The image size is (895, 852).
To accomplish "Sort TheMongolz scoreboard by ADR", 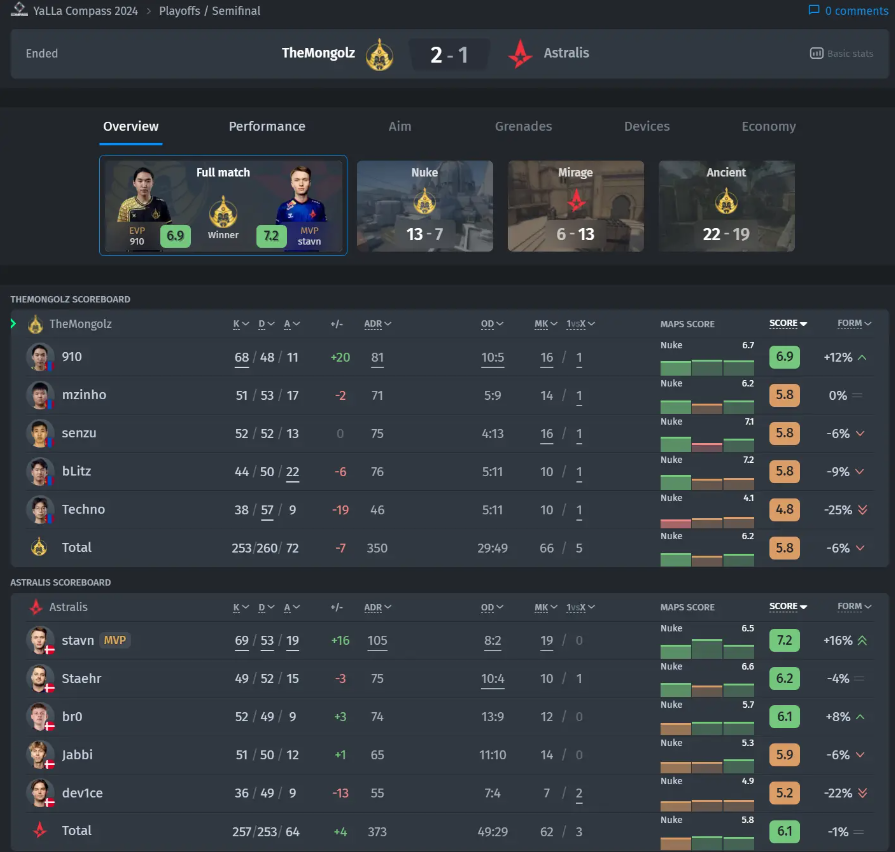I will coord(377,324).
